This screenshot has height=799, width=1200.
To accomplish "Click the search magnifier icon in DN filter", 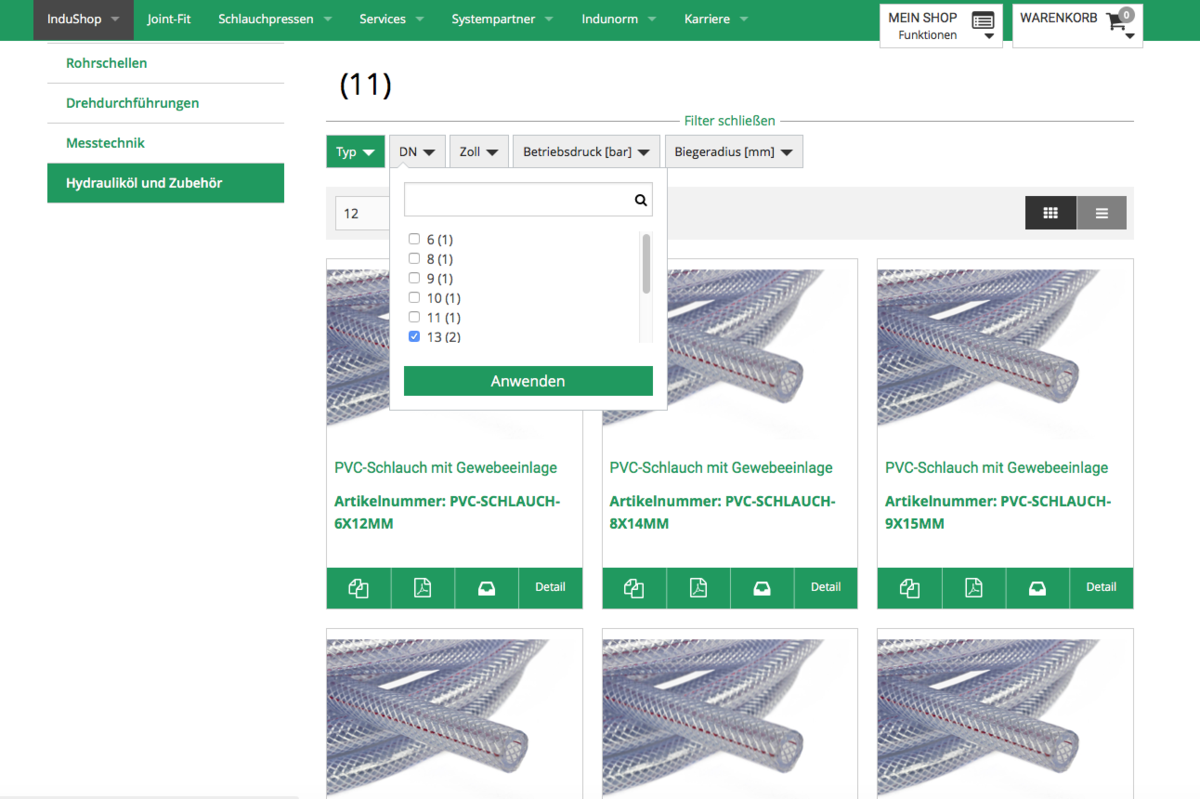I will coord(640,200).
